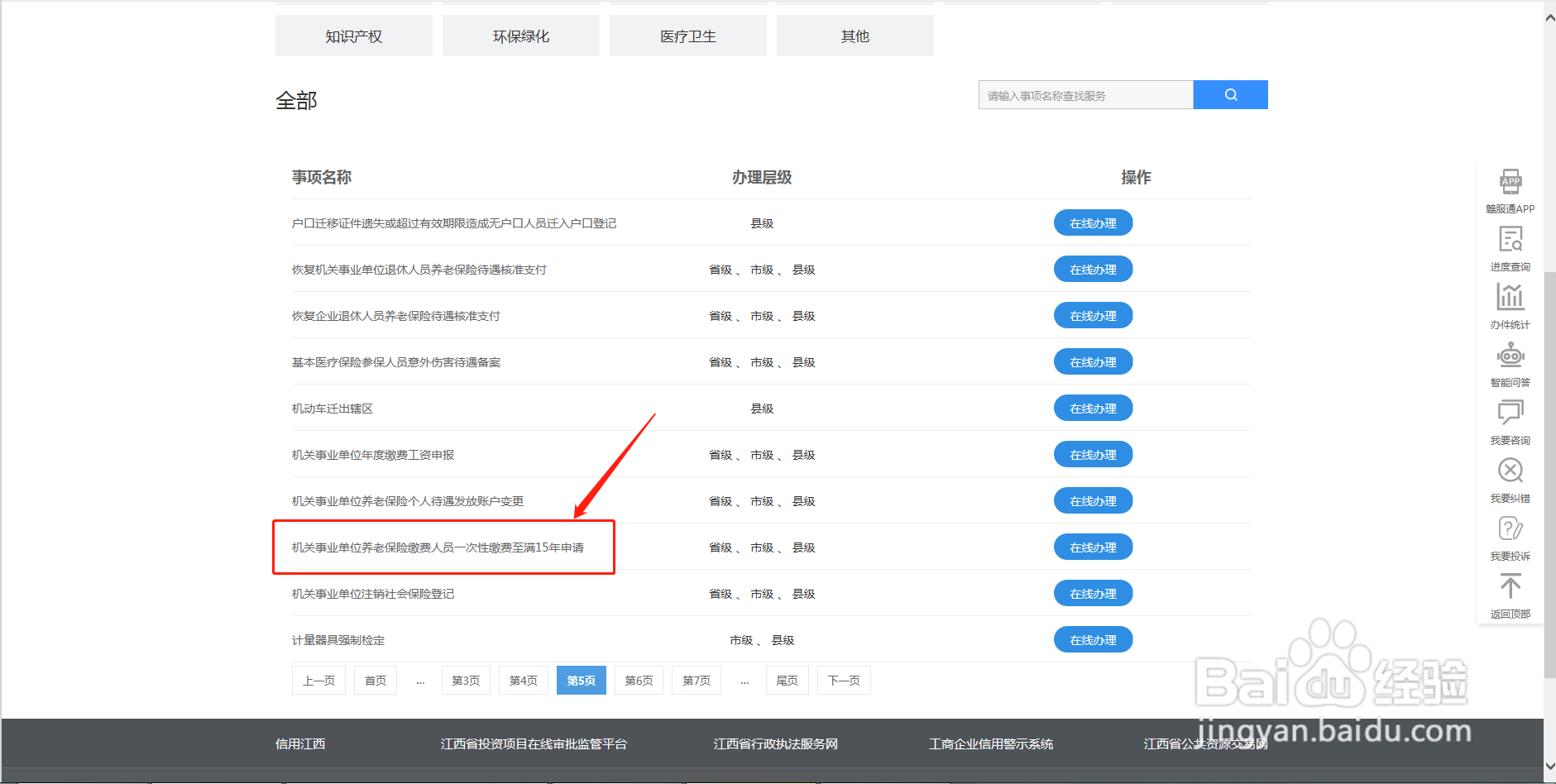Expand pagination with the ellipsis after 首页

420,680
